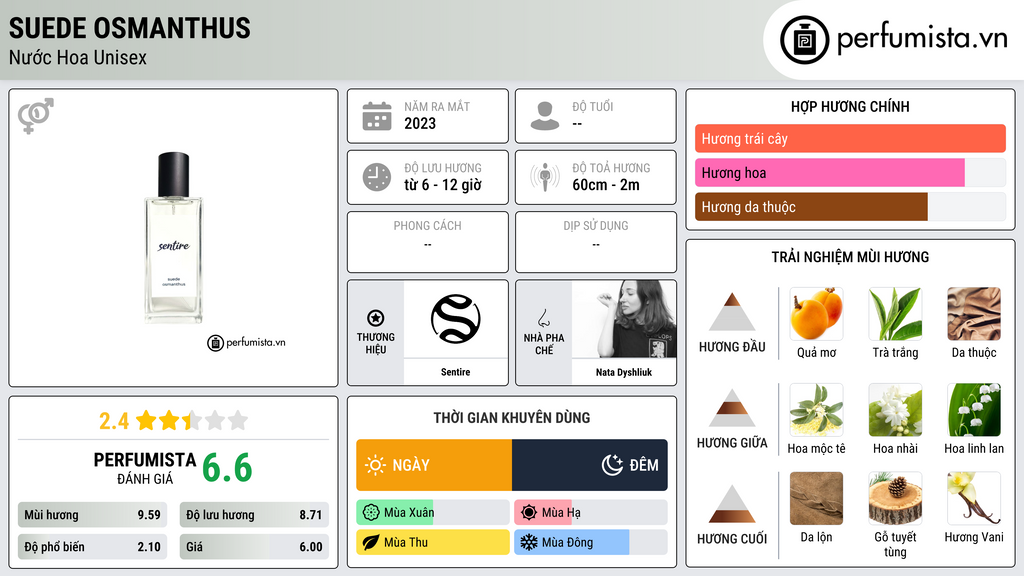
Task: Click the 6.6 Perfumista rating number
Action: point(227,468)
